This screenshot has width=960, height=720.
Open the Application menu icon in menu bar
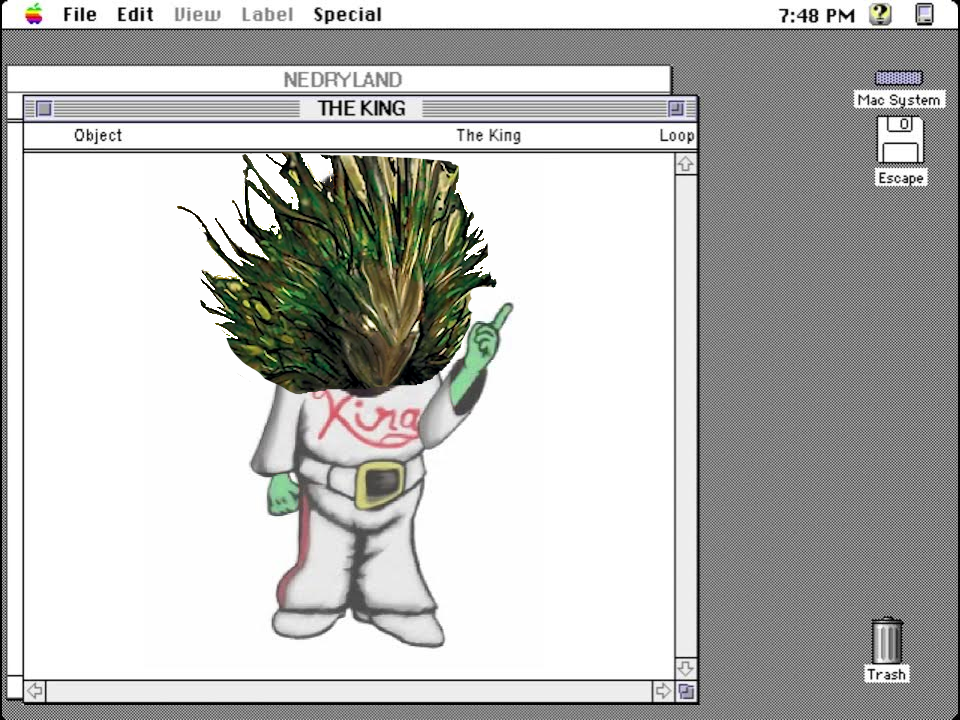tap(925, 14)
